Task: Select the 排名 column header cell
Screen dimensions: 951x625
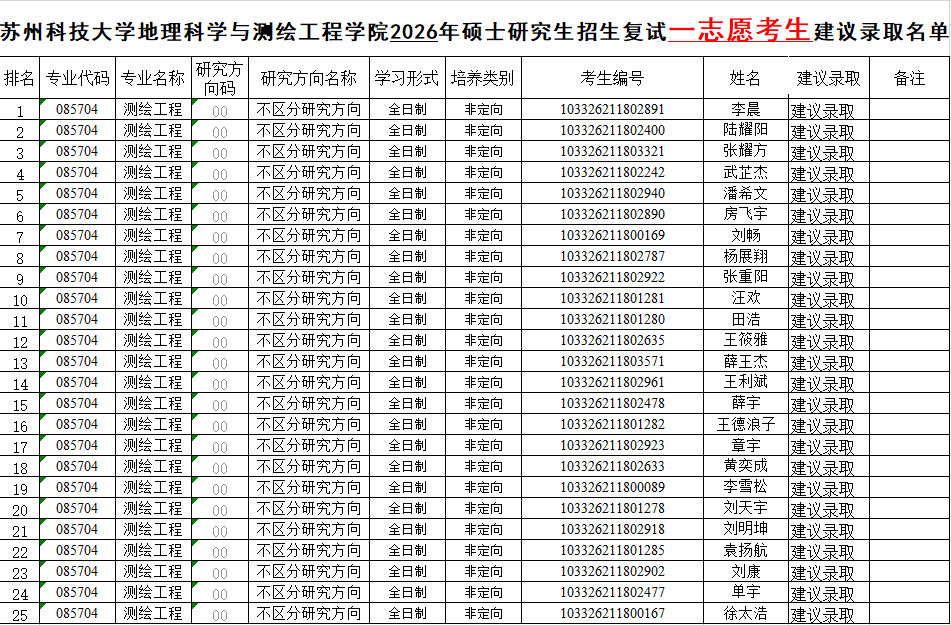Action: 19,78
